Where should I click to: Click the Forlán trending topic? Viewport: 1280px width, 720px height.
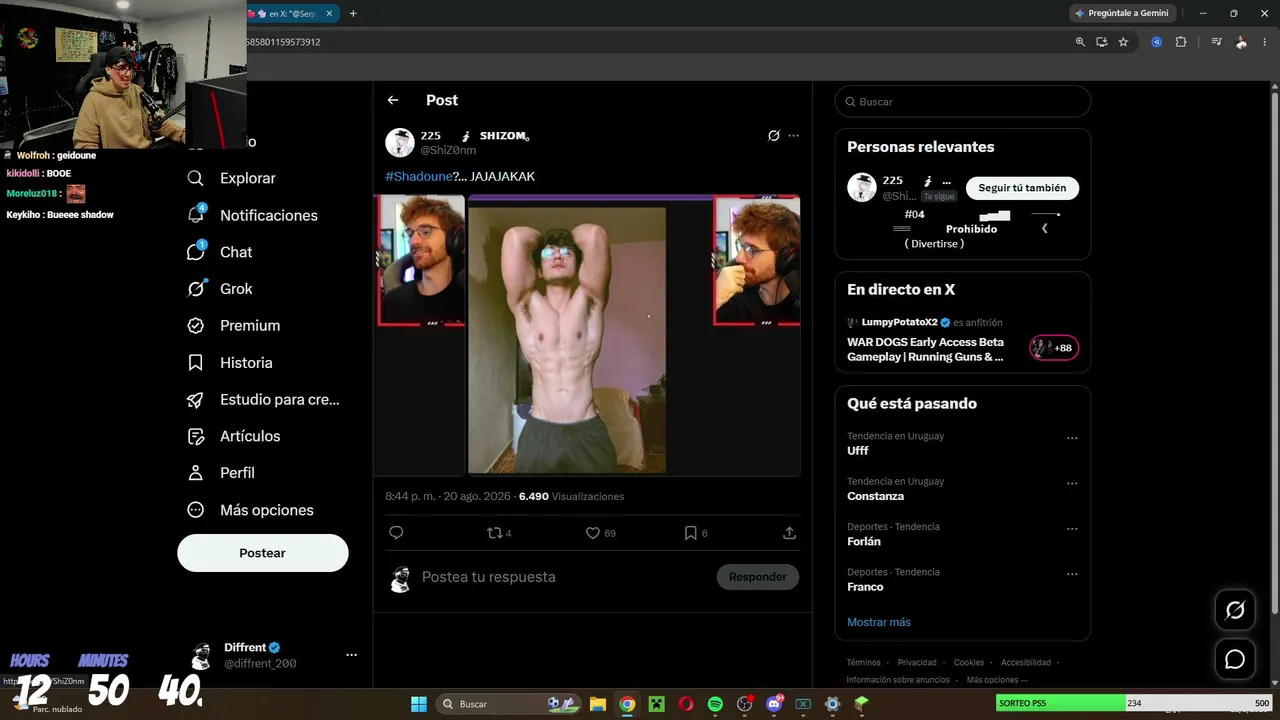pos(864,542)
